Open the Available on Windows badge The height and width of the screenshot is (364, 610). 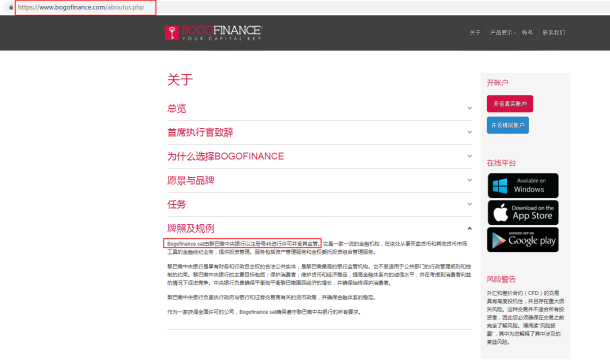pyautogui.click(x=523, y=186)
